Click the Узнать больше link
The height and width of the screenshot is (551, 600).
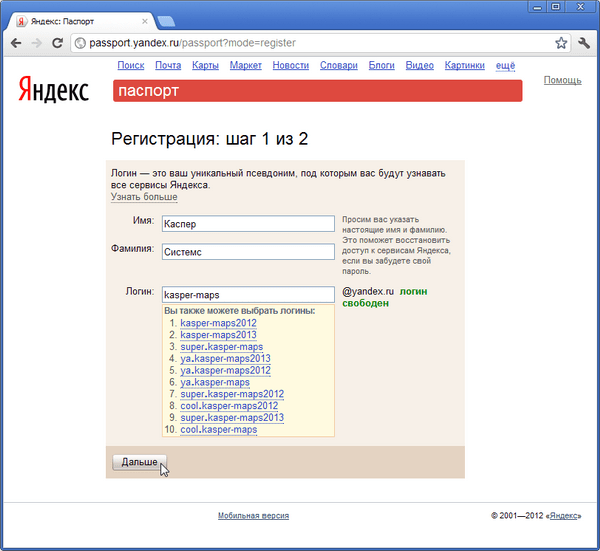(x=144, y=197)
